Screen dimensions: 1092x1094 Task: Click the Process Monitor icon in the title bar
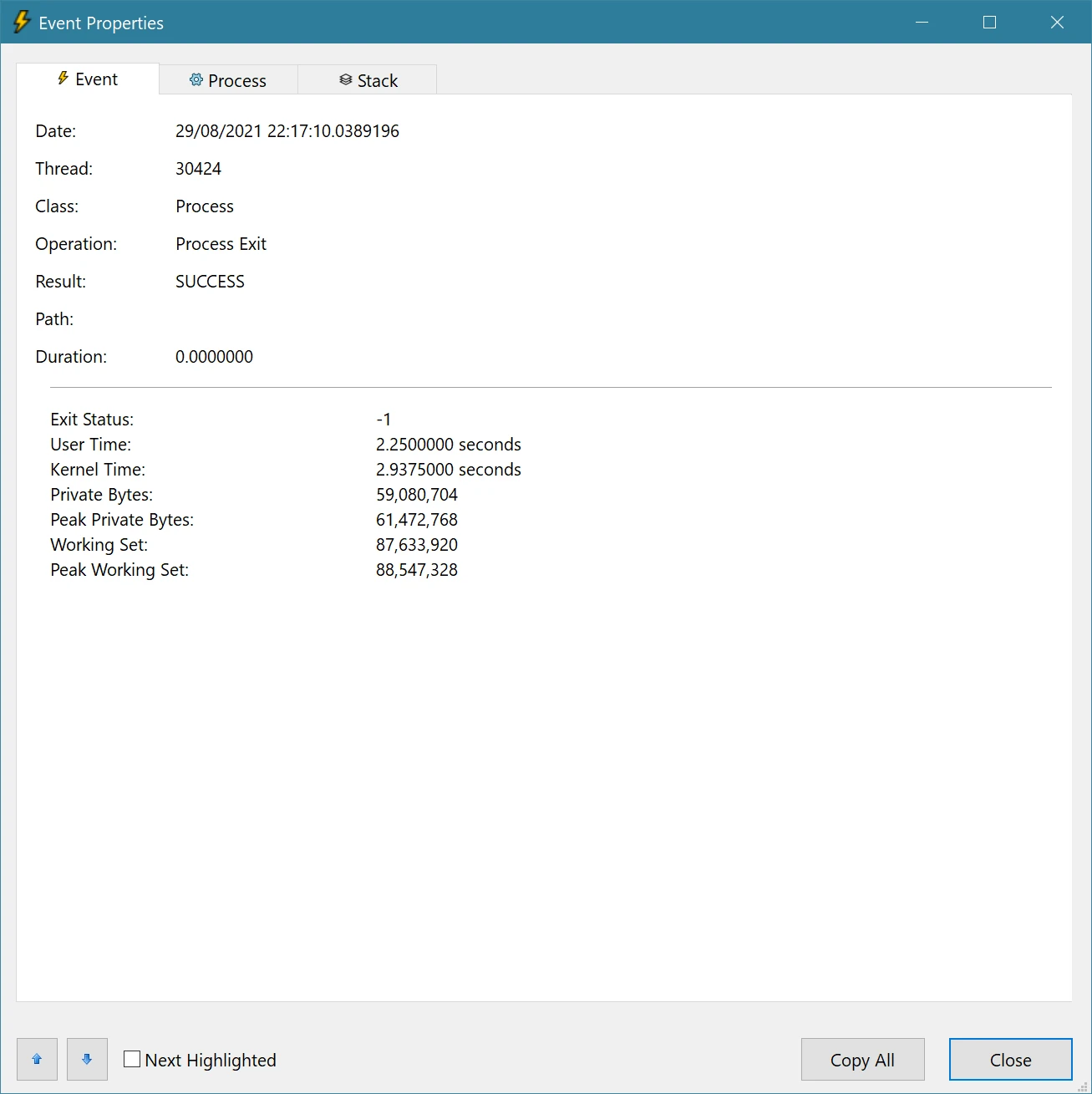click(21, 23)
